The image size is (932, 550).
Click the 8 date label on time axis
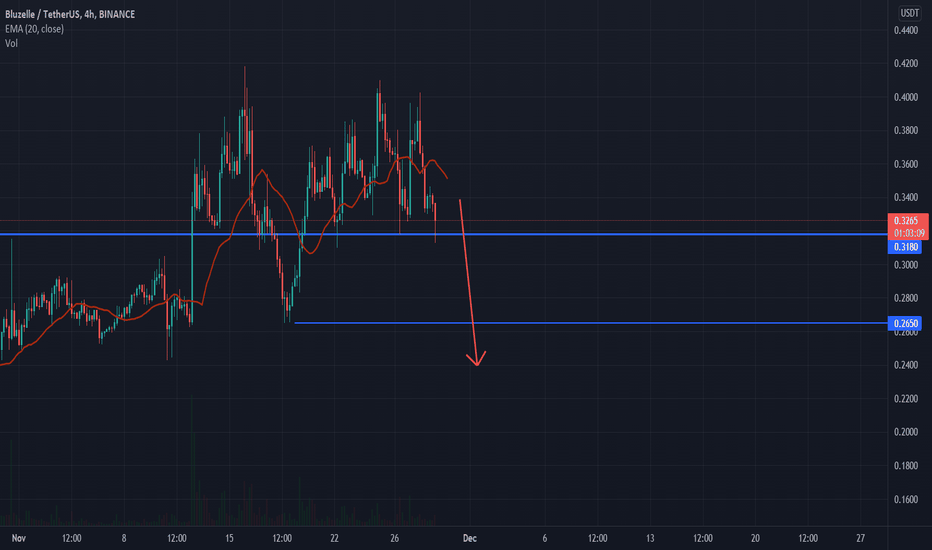(x=124, y=538)
